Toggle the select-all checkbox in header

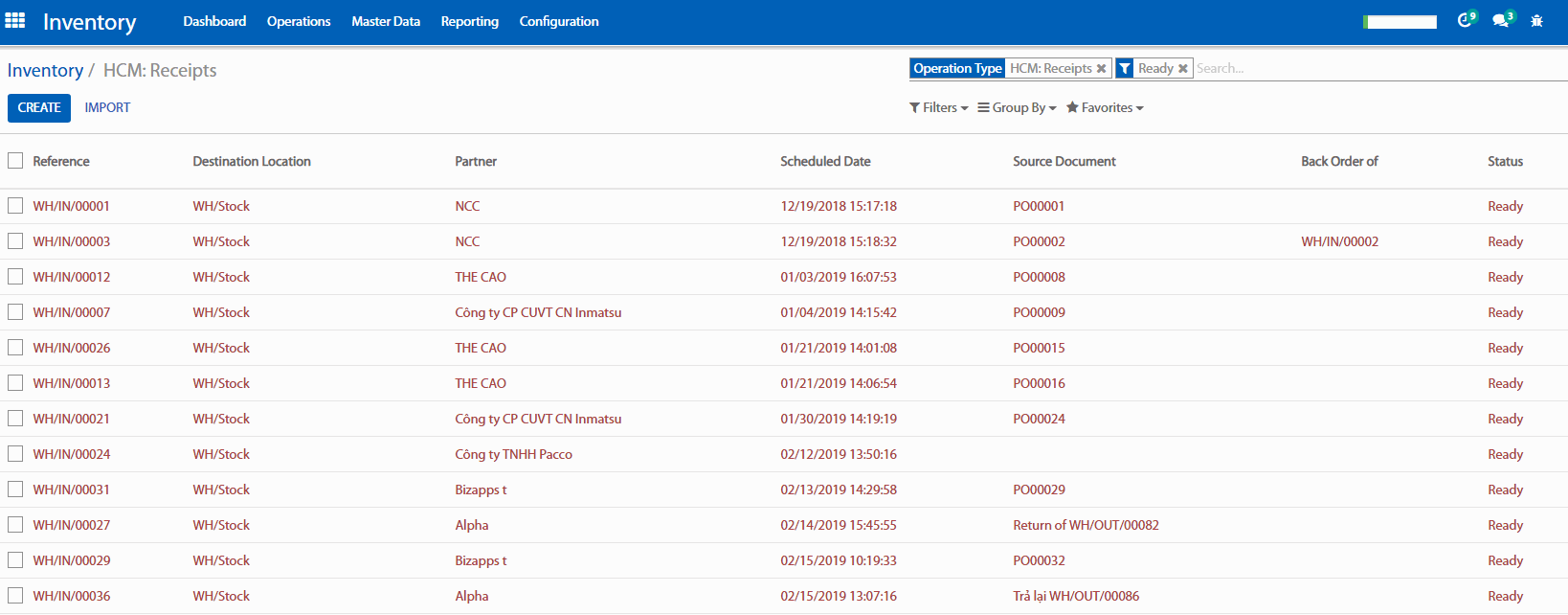(x=15, y=161)
